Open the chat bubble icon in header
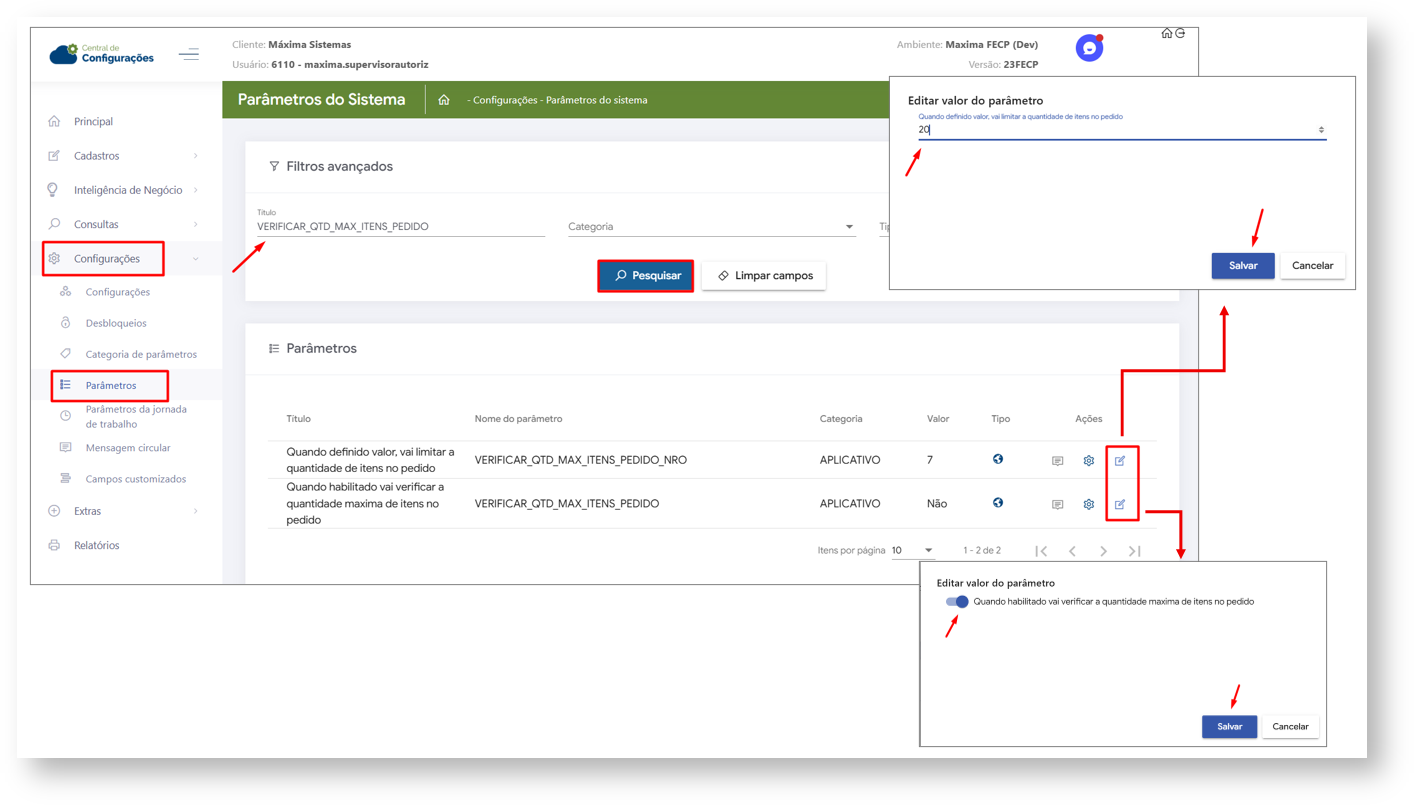 1089,48
